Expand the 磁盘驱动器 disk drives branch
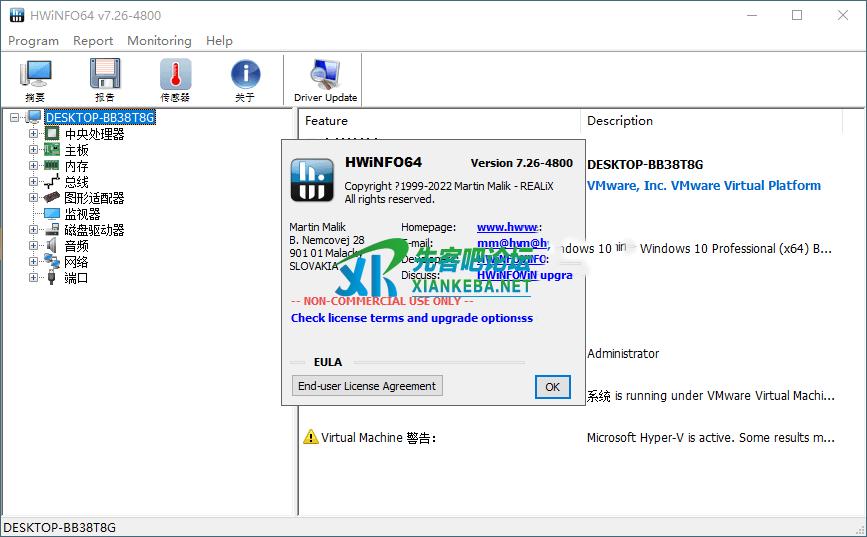The image size is (867, 537). (x=34, y=230)
